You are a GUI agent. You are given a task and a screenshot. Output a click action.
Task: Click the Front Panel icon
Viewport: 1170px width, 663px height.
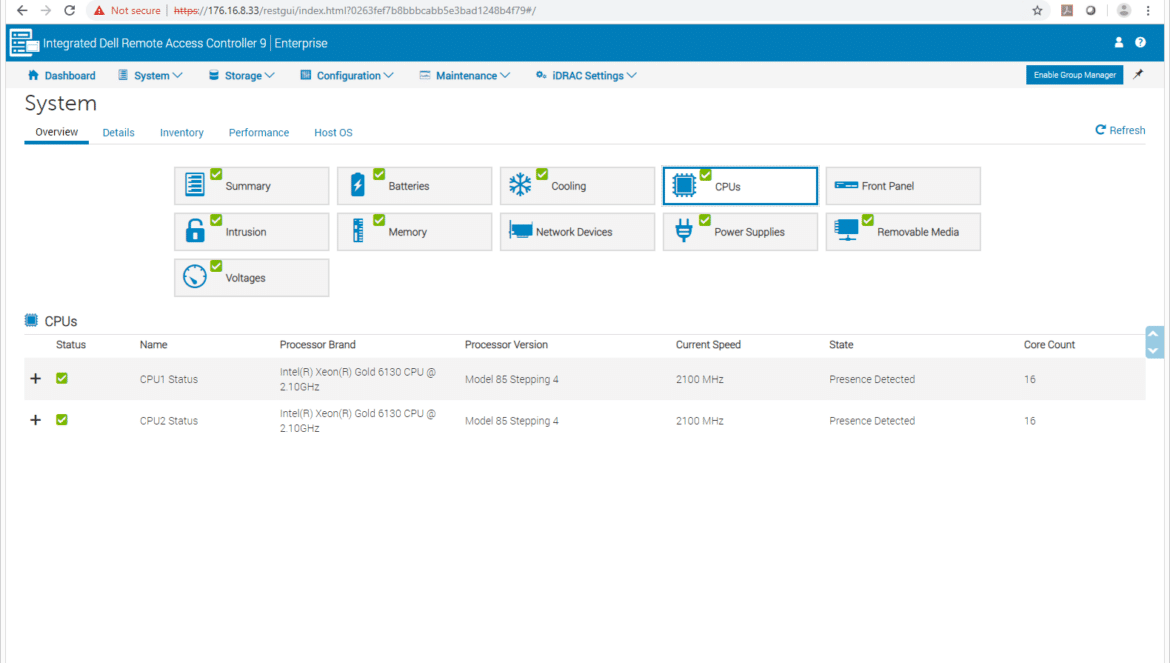pos(845,185)
